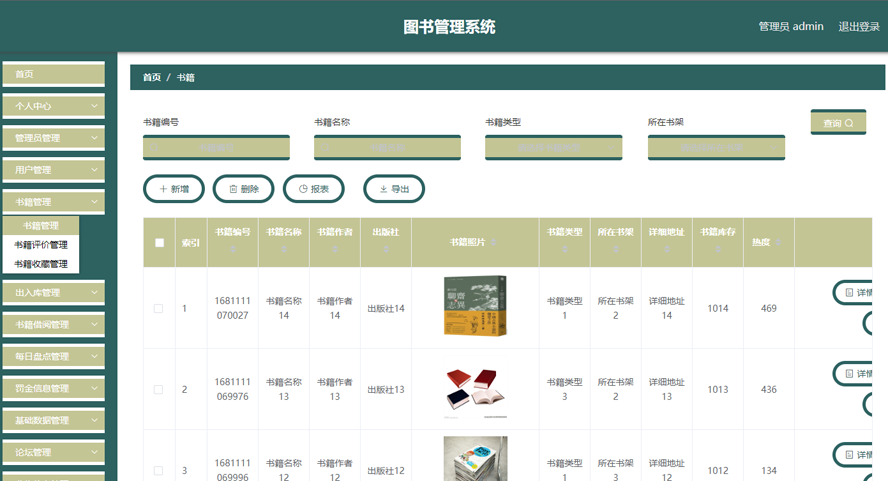Expand the 每日盘点管理 sidebar chevron
Image resolution: width=888 pixels, height=481 pixels.
[94, 356]
